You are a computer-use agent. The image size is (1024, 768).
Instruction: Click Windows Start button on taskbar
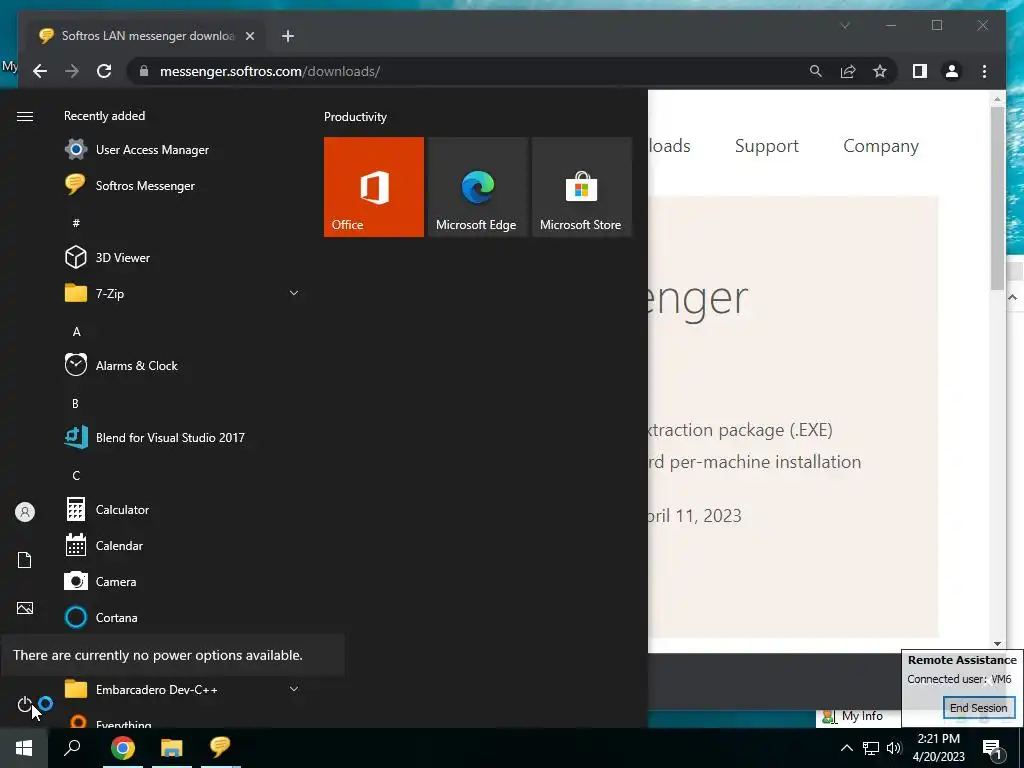(x=24, y=747)
